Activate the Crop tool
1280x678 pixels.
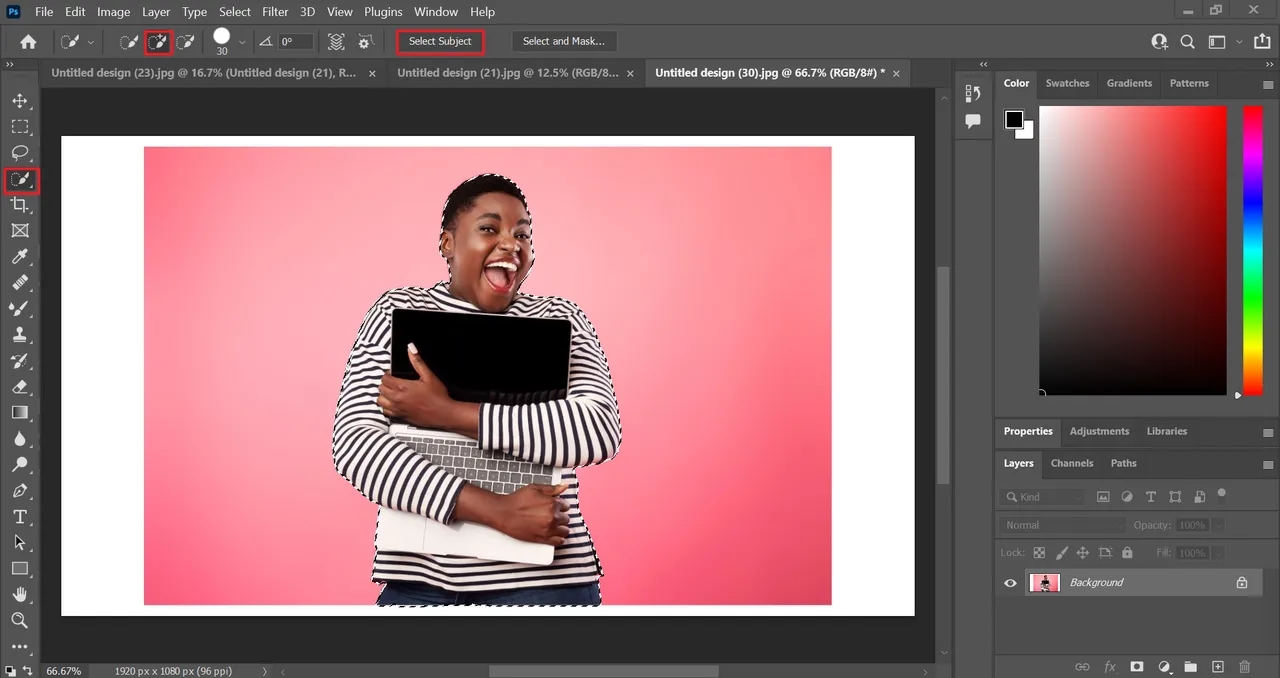tap(21, 205)
